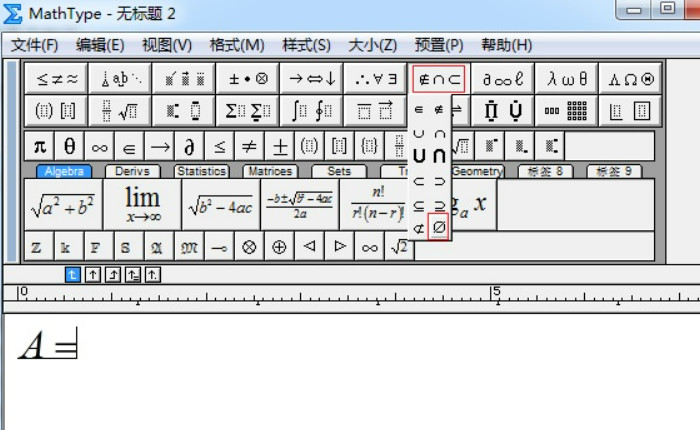Insert the proper subset symbol ⊂
Image resolution: width=700 pixels, height=430 pixels.
[x=419, y=182]
